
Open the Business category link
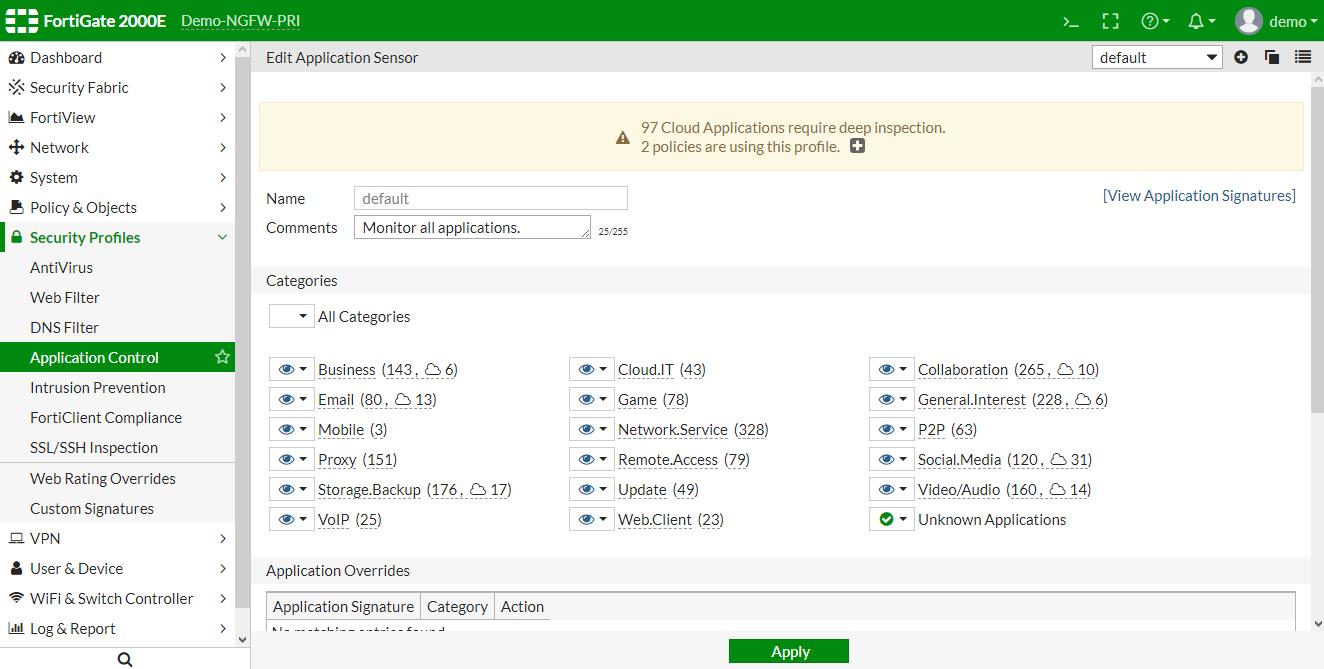coord(347,369)
